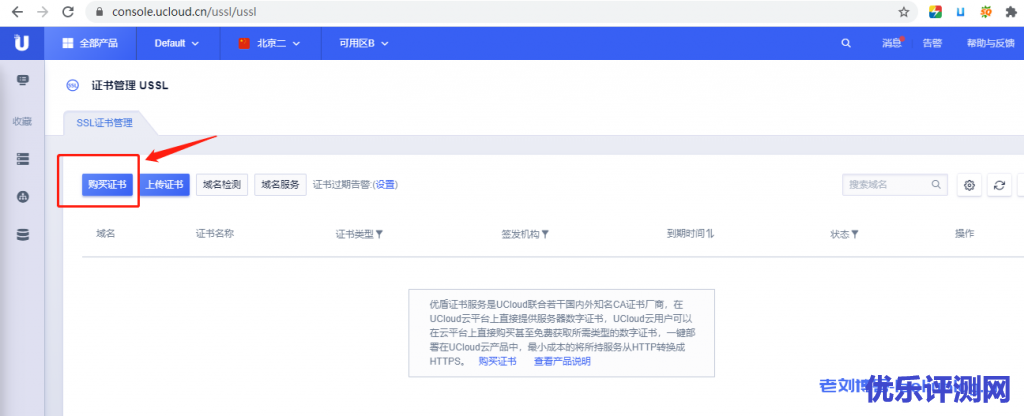Screen dimensions: 1024x416
Task: Switch to SSL证书管理 tab
Action: (x=104, y=123)
